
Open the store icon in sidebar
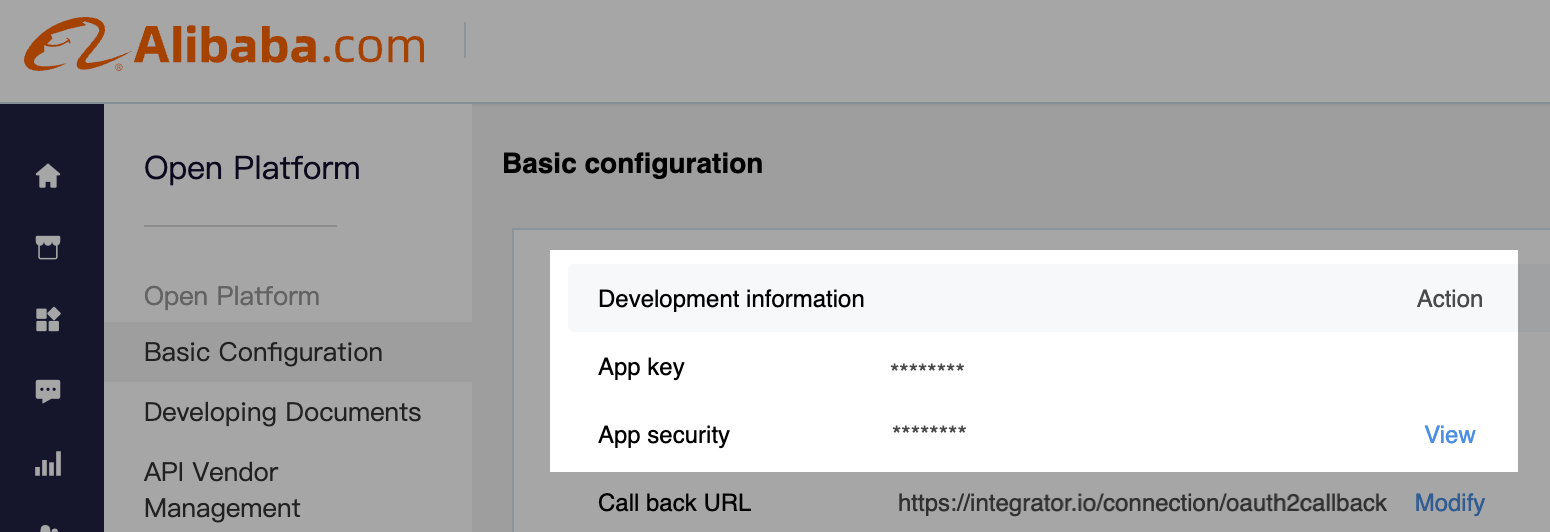point(48,247)
